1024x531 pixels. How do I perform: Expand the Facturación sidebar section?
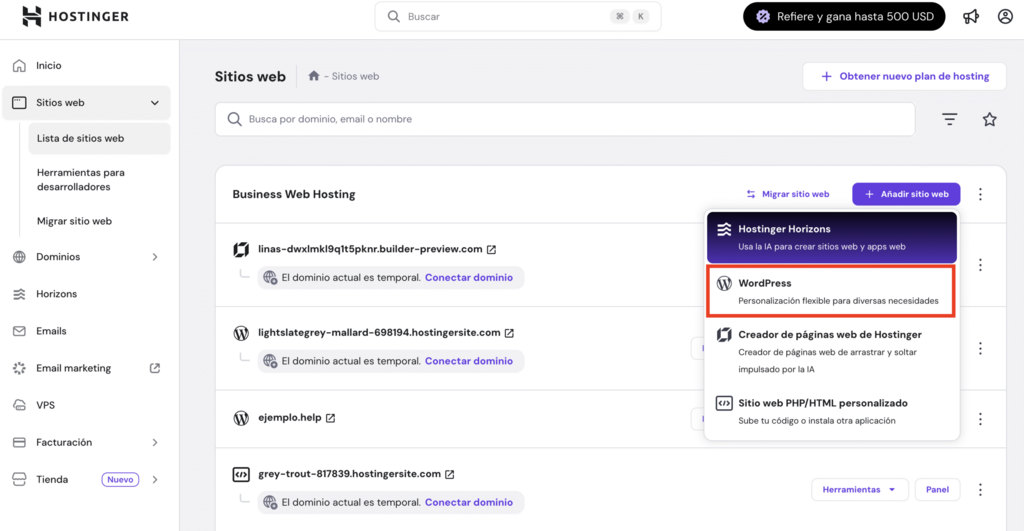pos(155,442)
